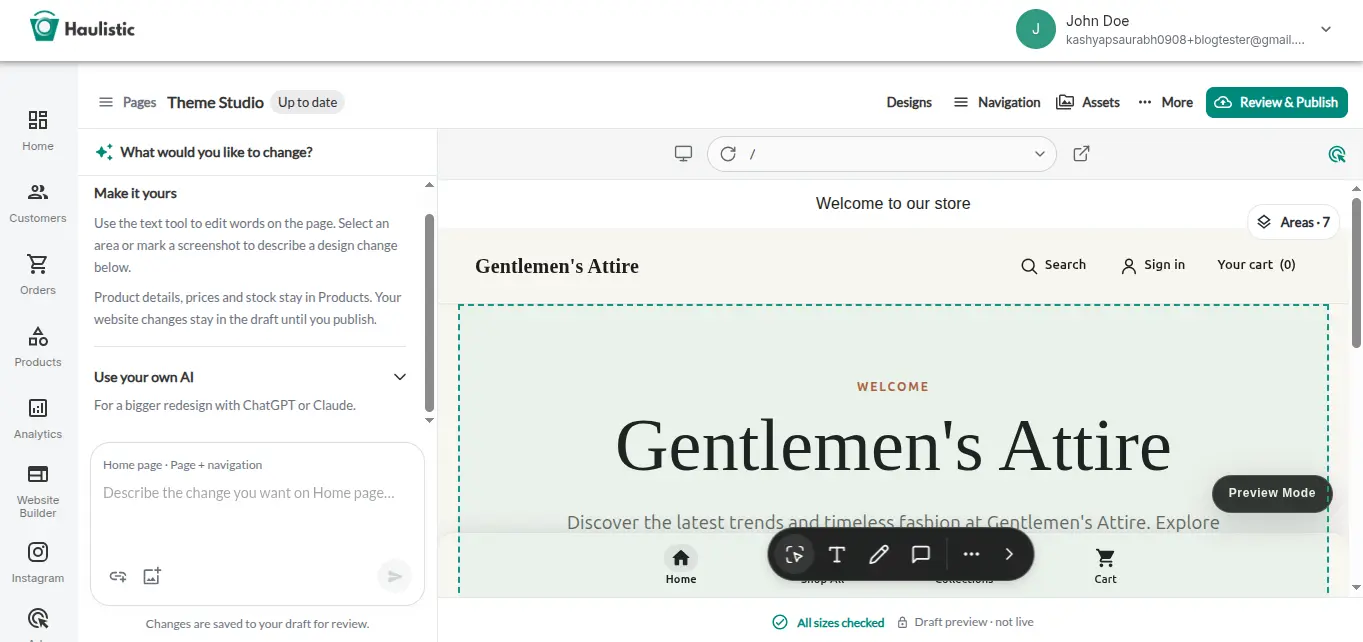Open preview in new tab icon
Viewport: 1363px width, 642px height.
click(1081, 154)
